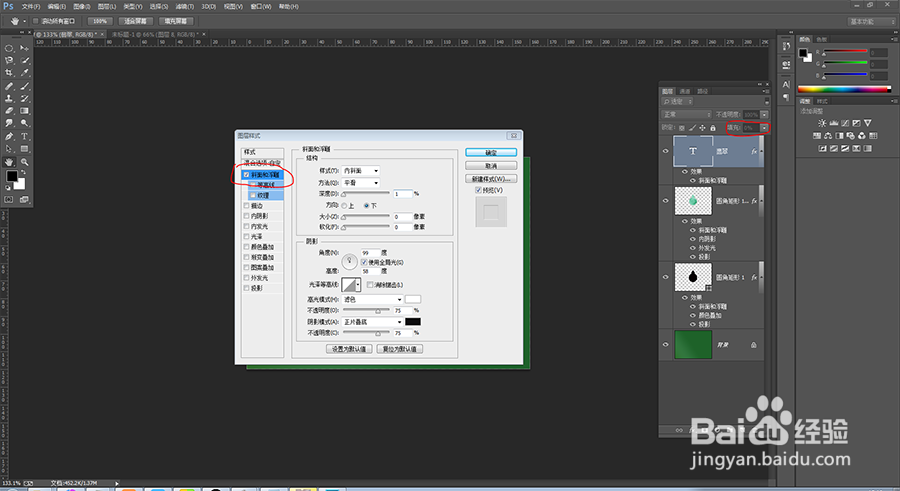Screen dimensions: 900x491
Task: Click the lock all layers padlock
Action: tap(713, 128)
